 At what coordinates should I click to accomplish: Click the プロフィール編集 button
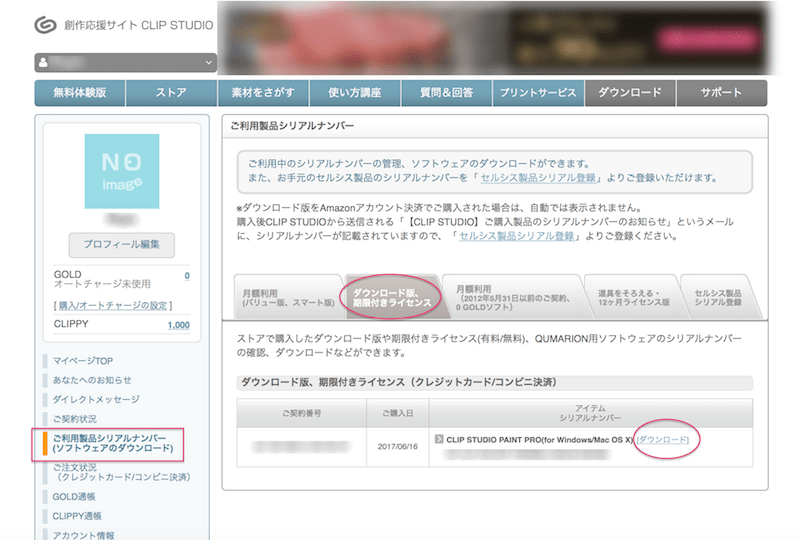[x=122, y=245]
